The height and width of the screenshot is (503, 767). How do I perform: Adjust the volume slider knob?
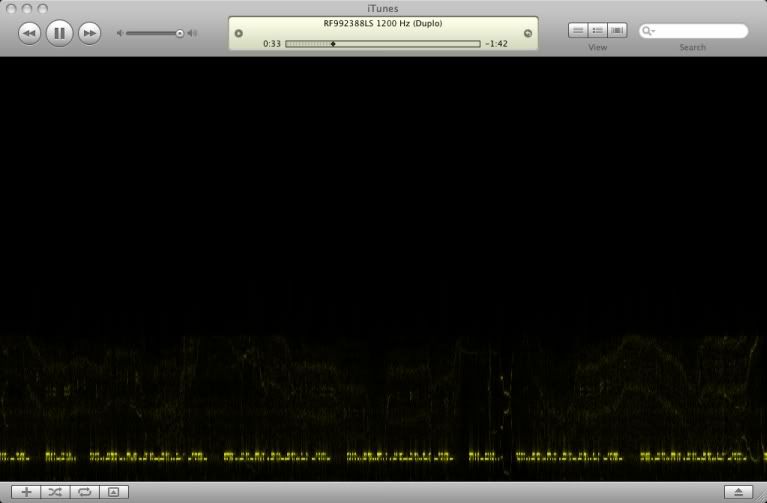(180, 33)
